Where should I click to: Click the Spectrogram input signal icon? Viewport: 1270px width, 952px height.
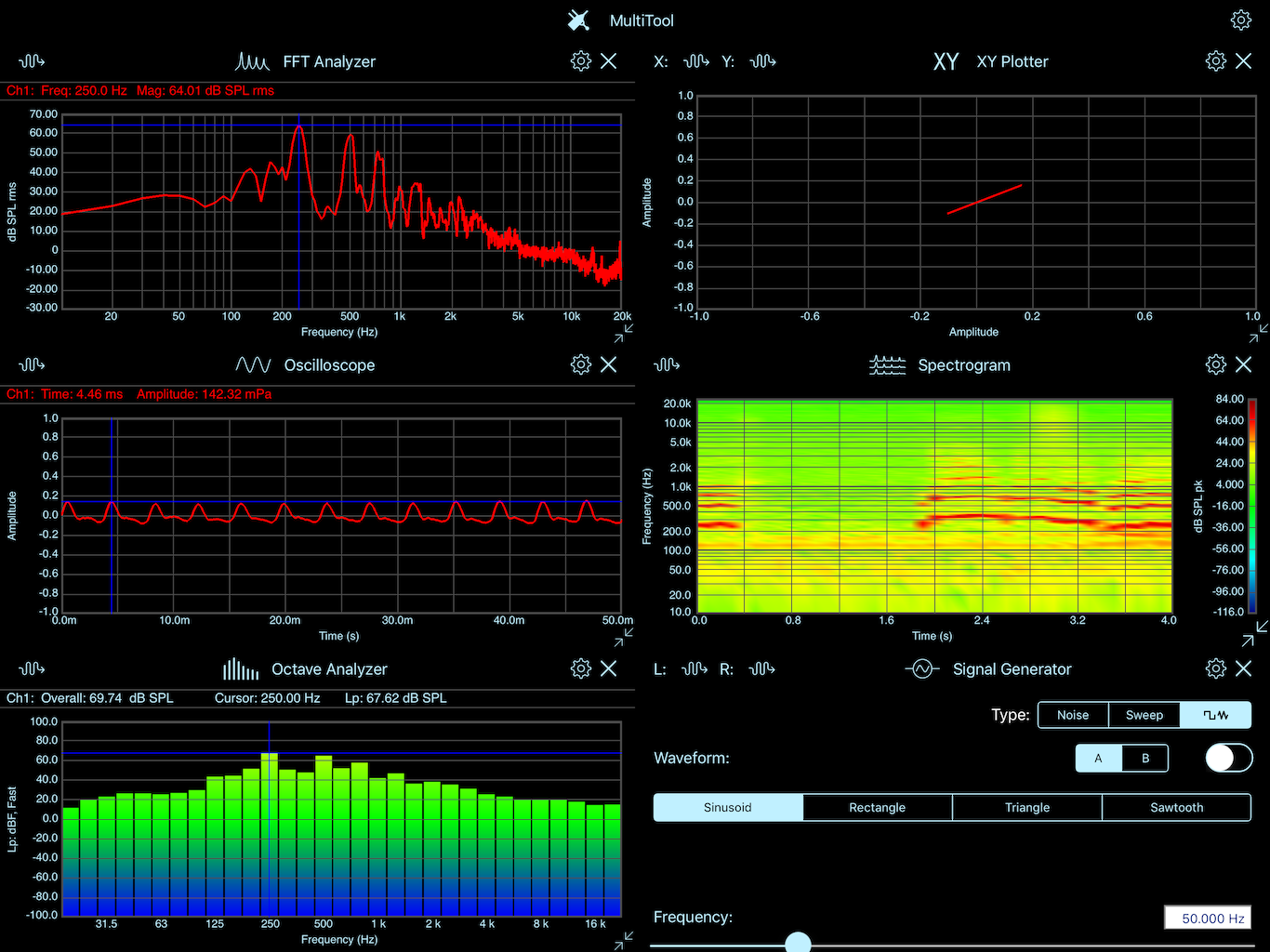point(666,364)
